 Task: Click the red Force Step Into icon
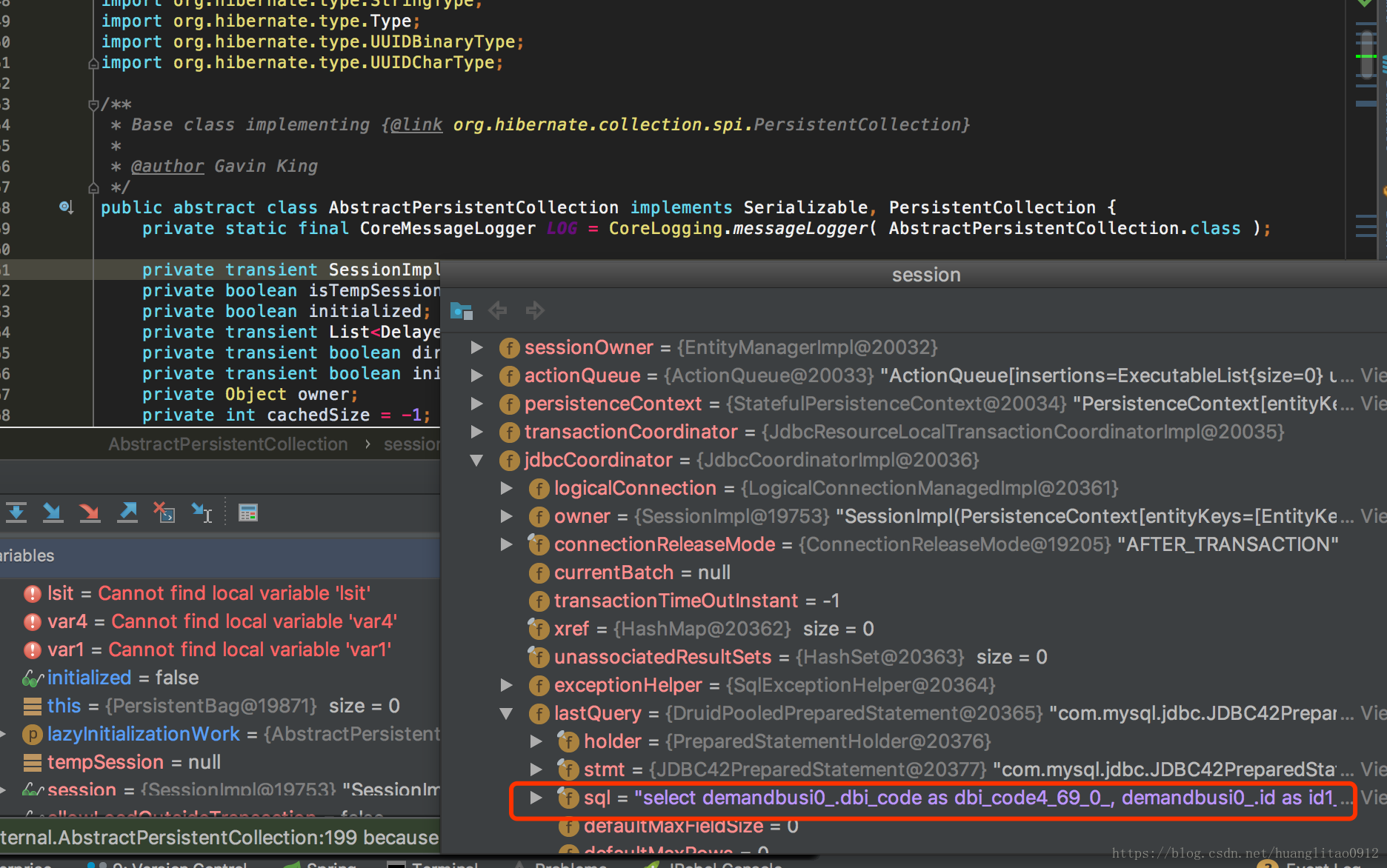pos(90,512)
